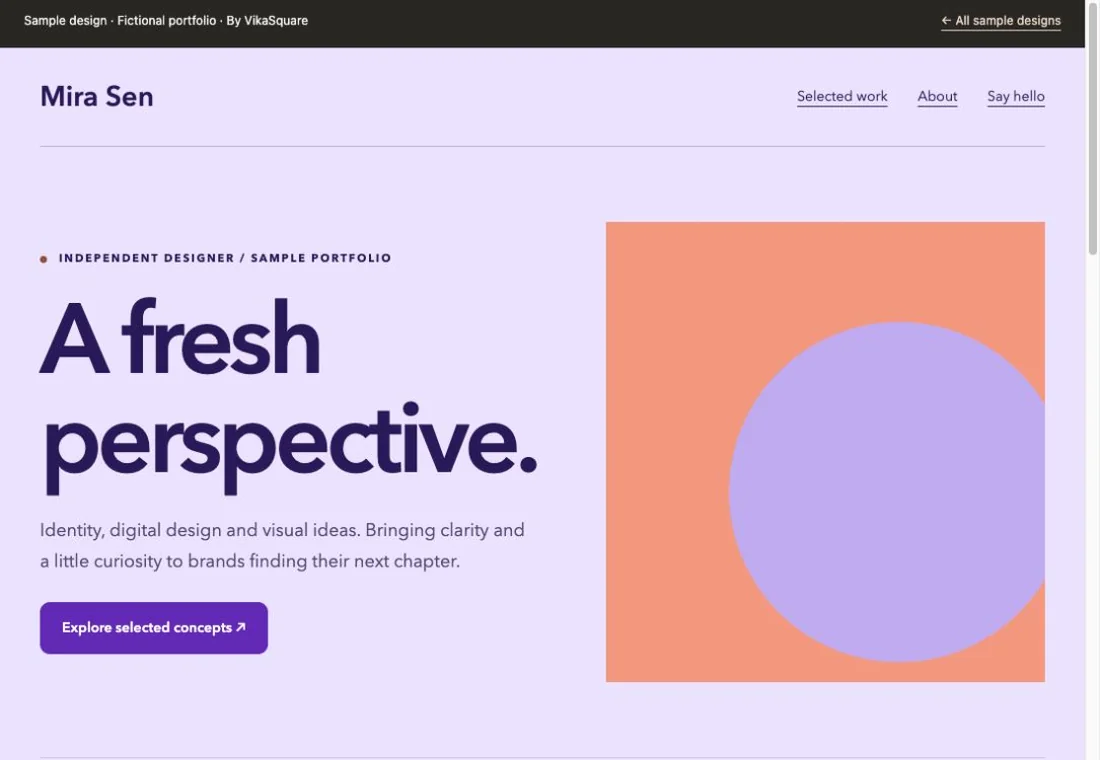The width and height of the screenshot is (1100, 760).
Task: Click "Independent Designer / Sample Portfolio" label
Action: 224,258
